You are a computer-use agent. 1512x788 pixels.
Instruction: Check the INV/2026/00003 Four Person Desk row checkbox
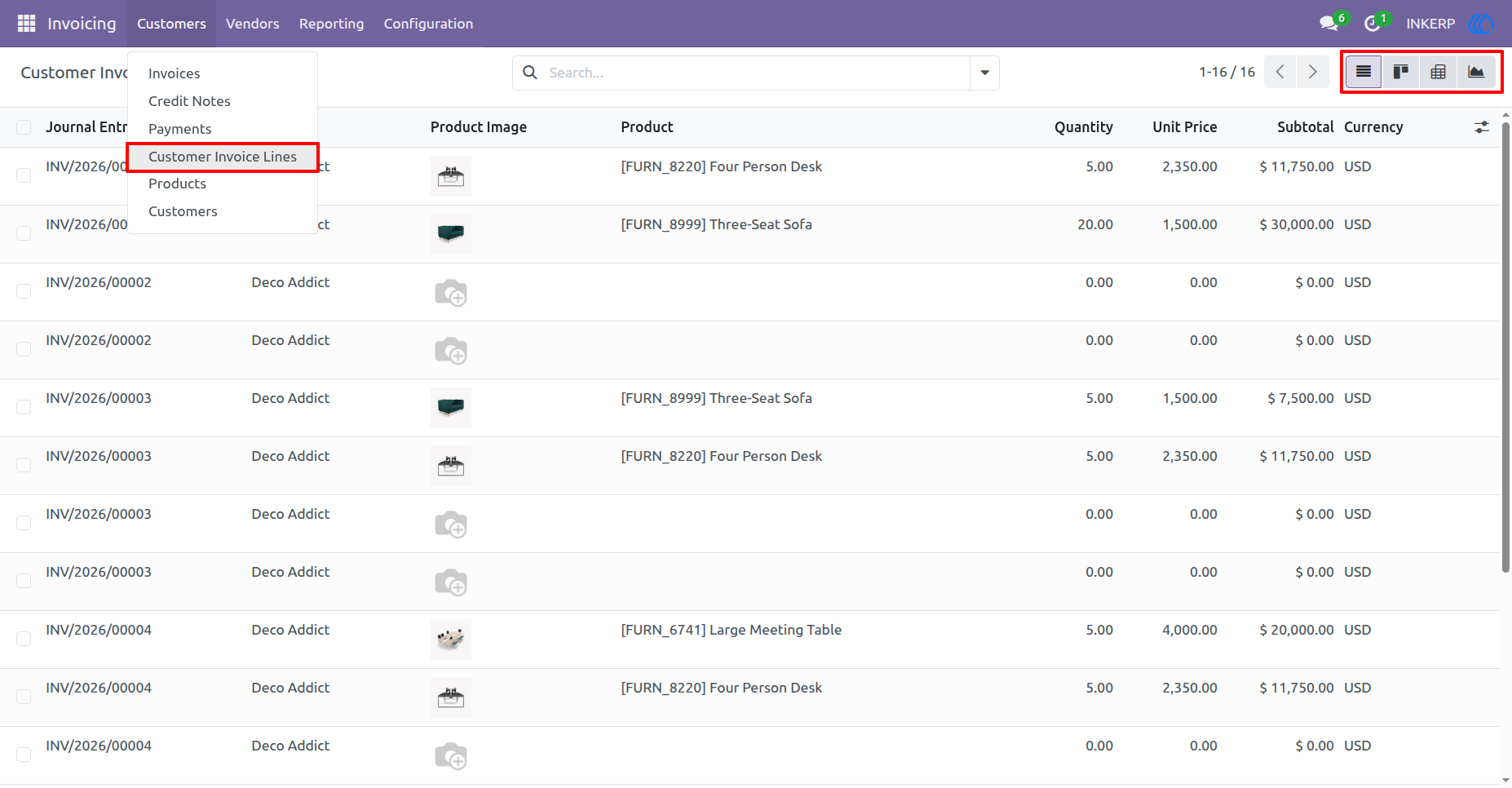click(x=24, y=465)
